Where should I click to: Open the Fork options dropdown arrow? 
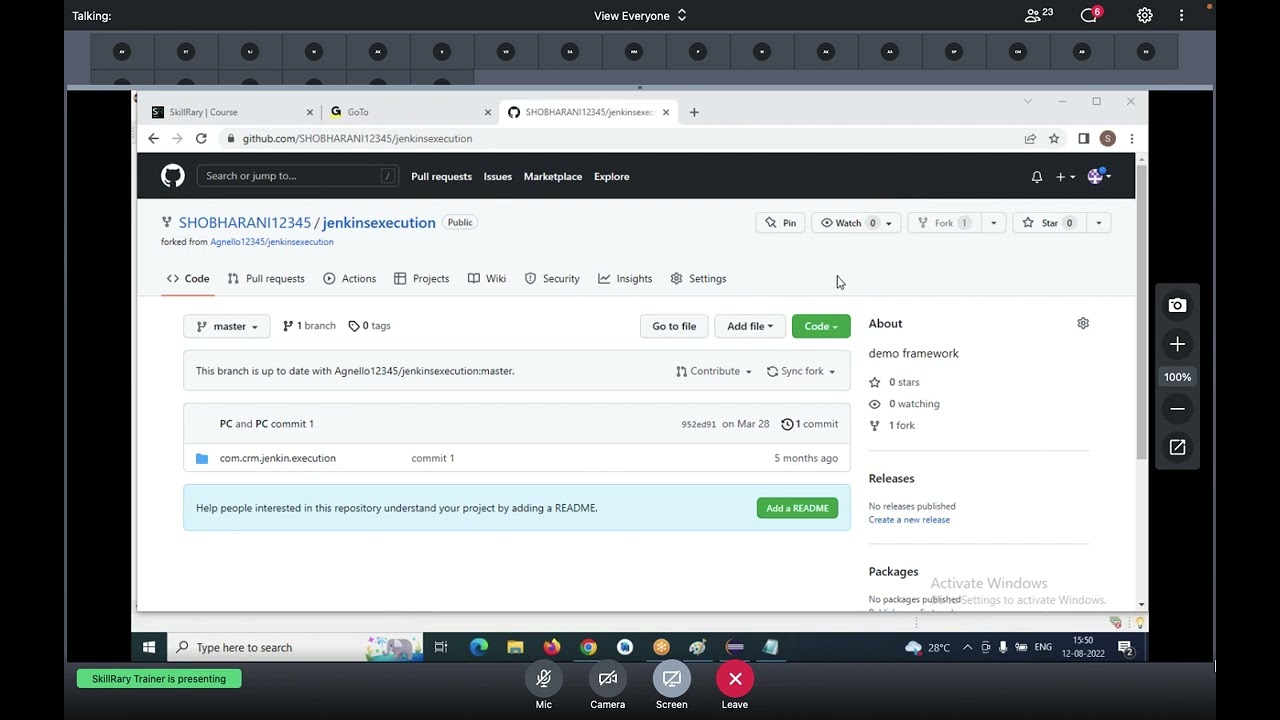tap(993, 223)
